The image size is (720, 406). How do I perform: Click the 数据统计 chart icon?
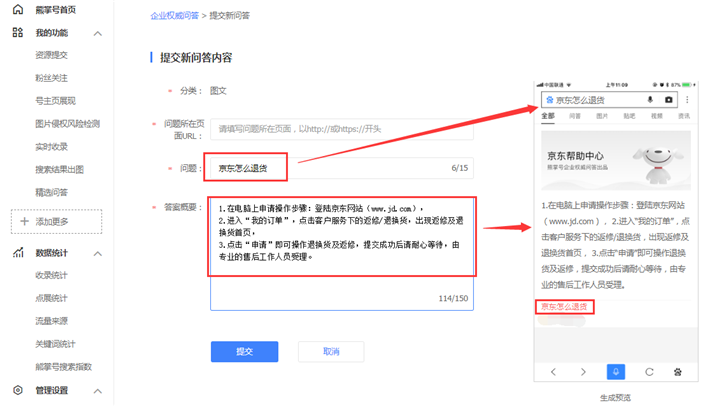(x=18, y=253)
